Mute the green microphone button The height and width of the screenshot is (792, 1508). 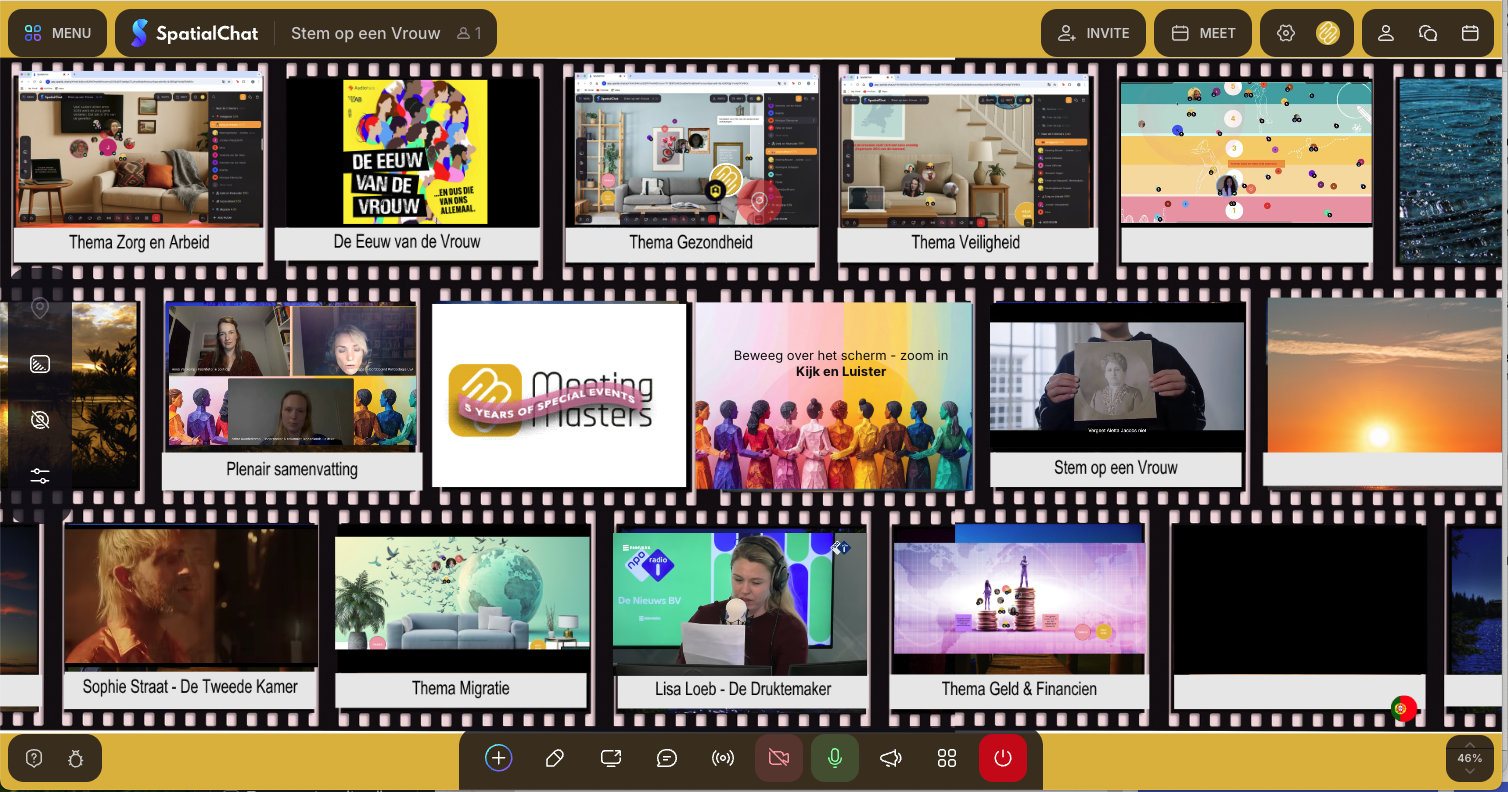coord(834,758)
